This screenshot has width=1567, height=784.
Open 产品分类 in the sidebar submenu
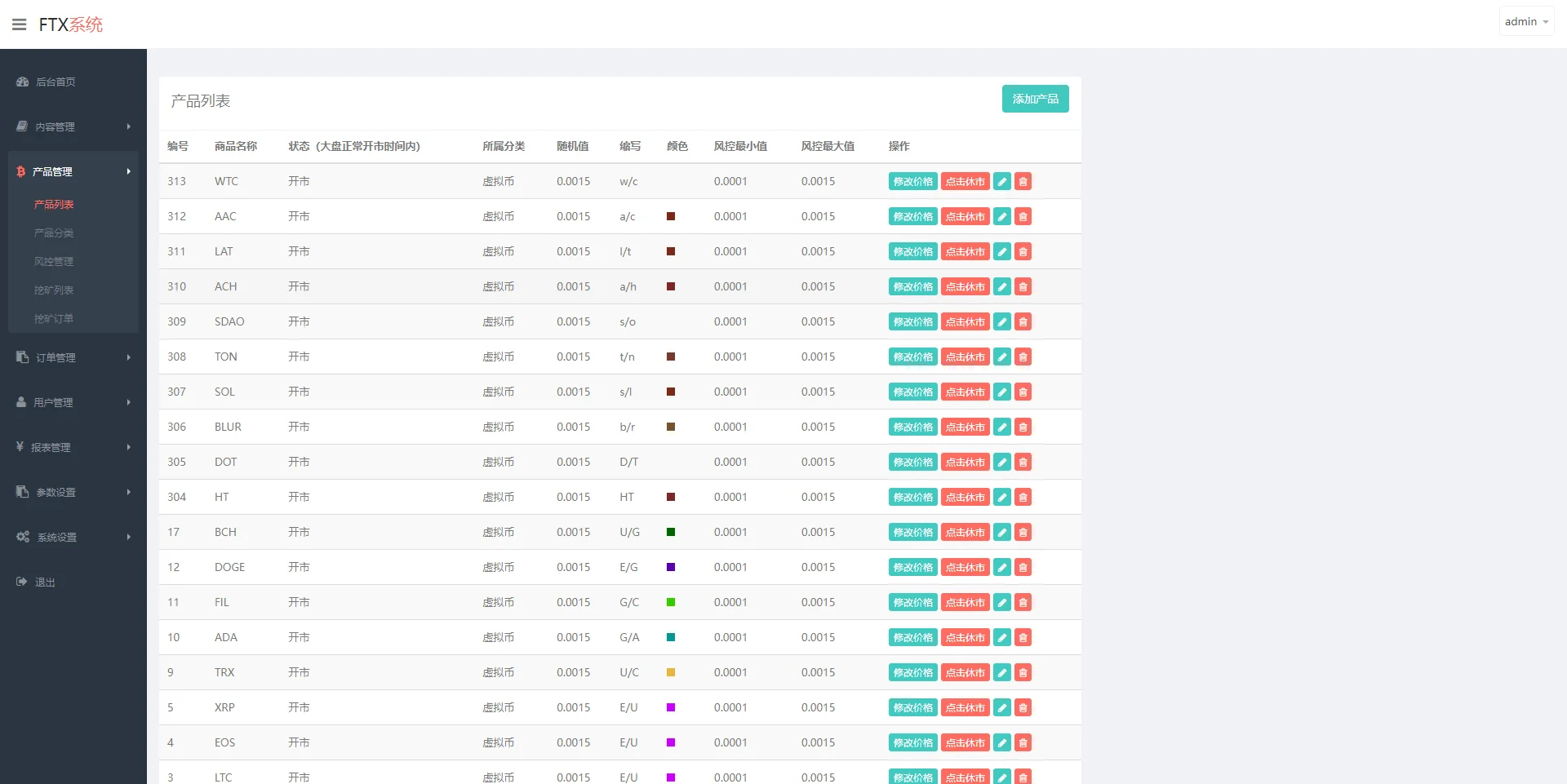(54, 233)
